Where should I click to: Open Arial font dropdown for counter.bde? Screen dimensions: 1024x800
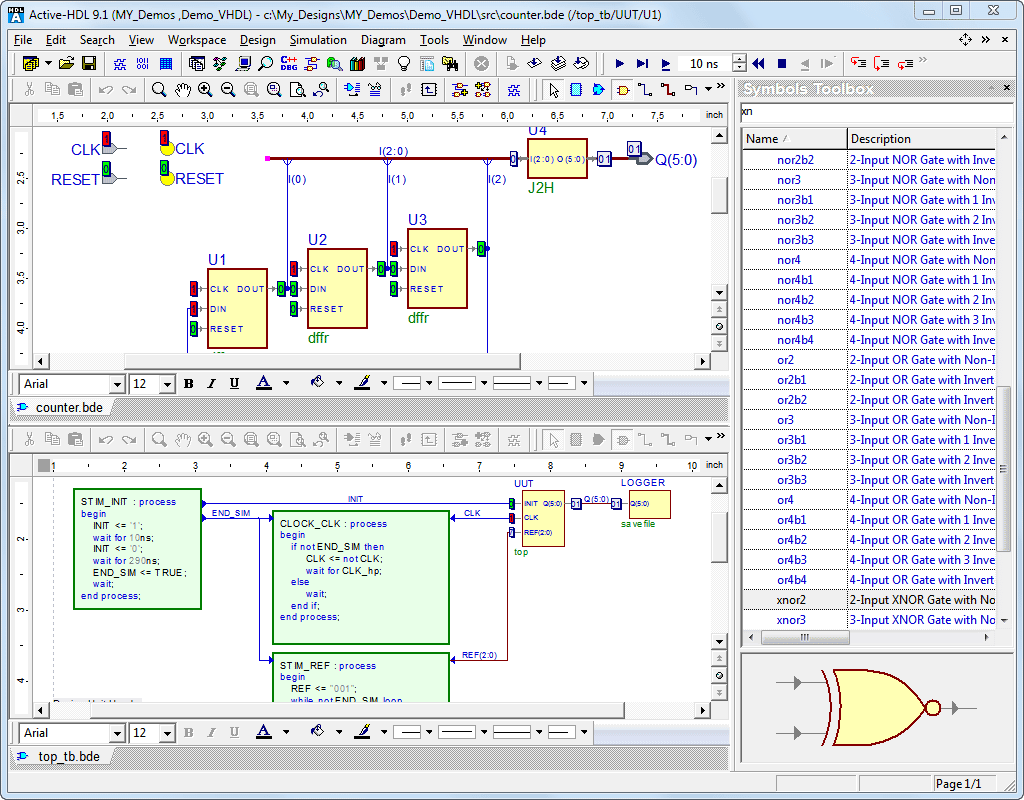point(117,384)
